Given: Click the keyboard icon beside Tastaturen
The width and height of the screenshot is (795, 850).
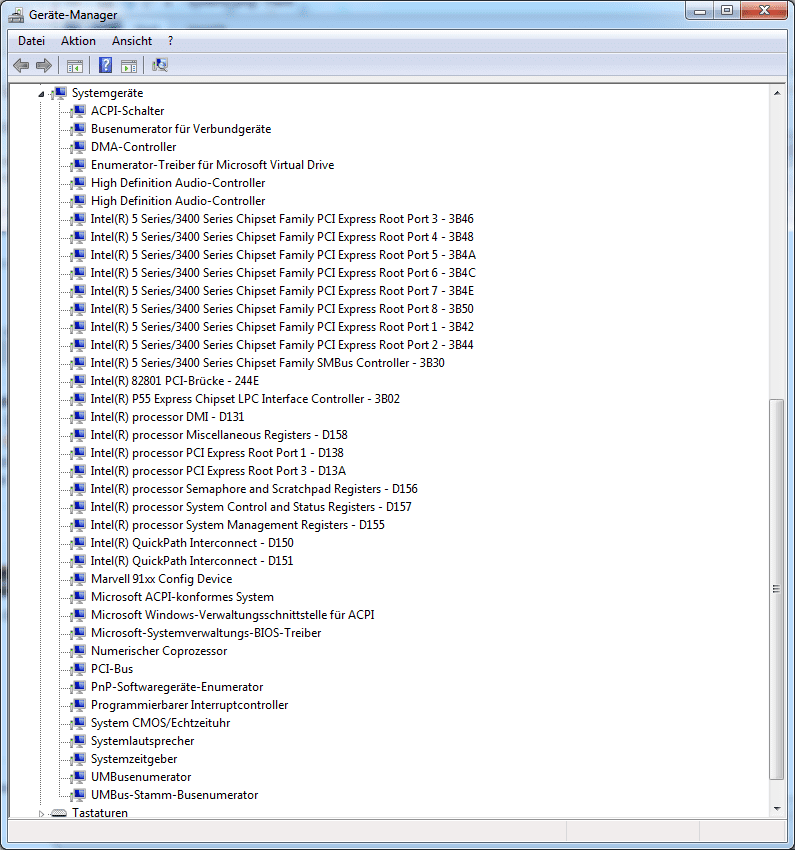Looking at the screenshot, I should coord(59,813).
